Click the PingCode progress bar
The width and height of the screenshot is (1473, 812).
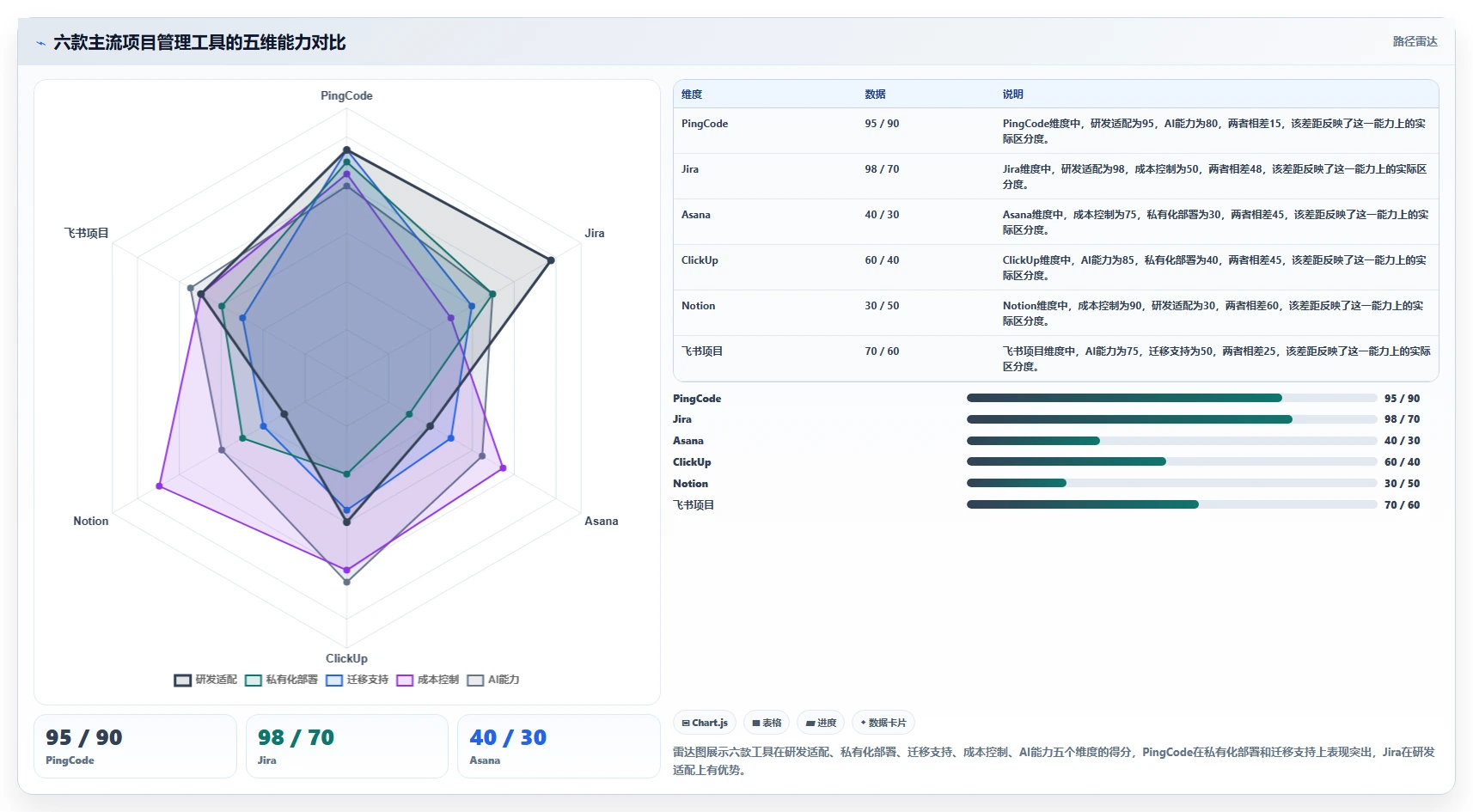pos(1171,398)
